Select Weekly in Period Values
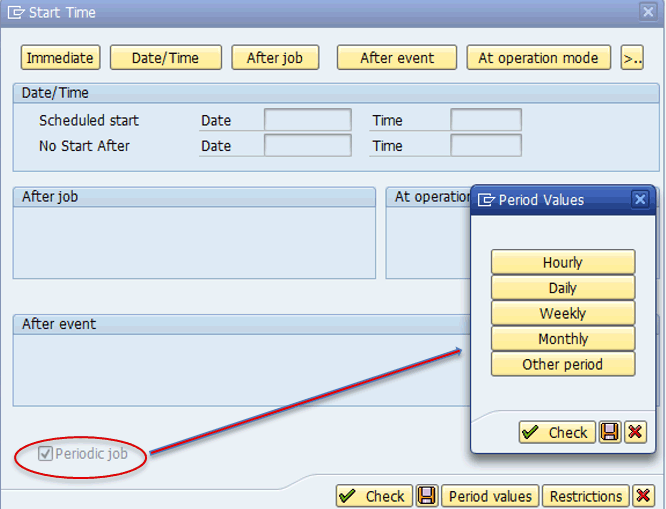666x509 pixels. (x=563, y=313)
